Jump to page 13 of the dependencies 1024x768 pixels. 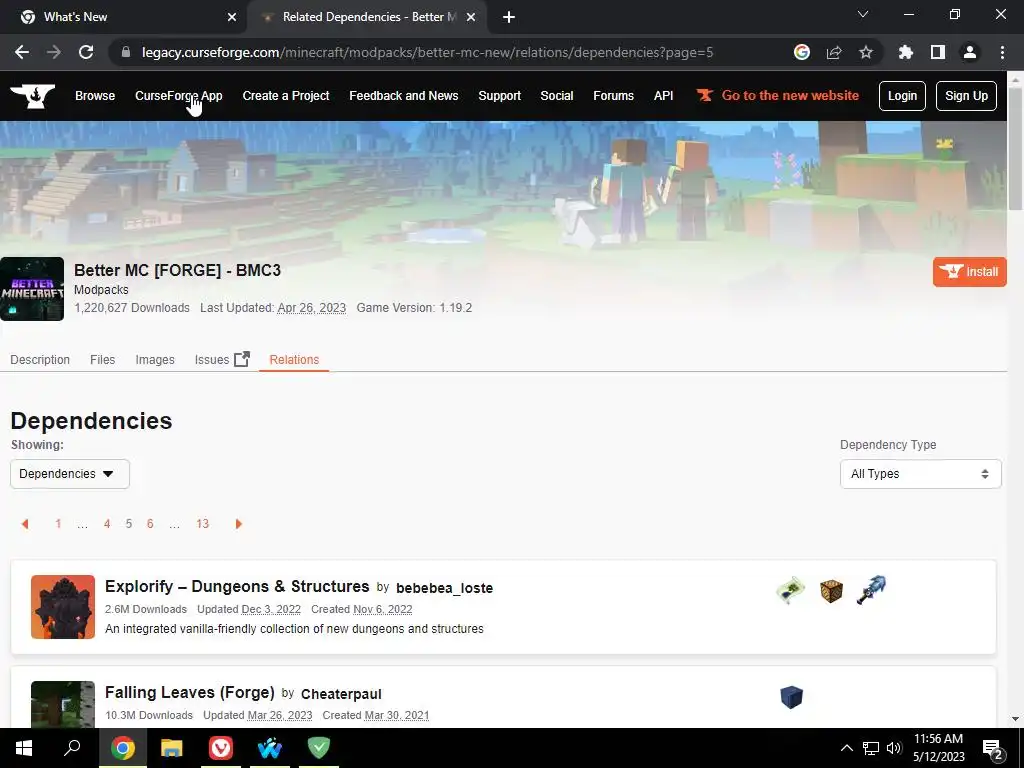(x=202, y=524)
